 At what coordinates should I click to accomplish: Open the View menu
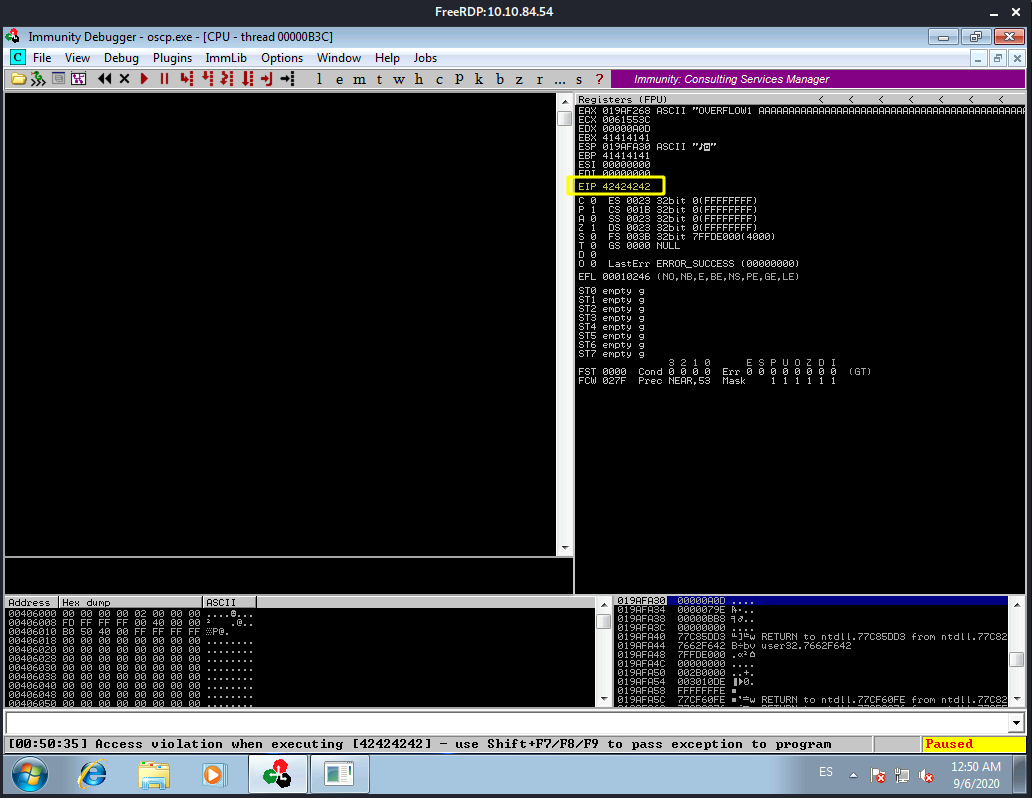[x=77, y=58]
